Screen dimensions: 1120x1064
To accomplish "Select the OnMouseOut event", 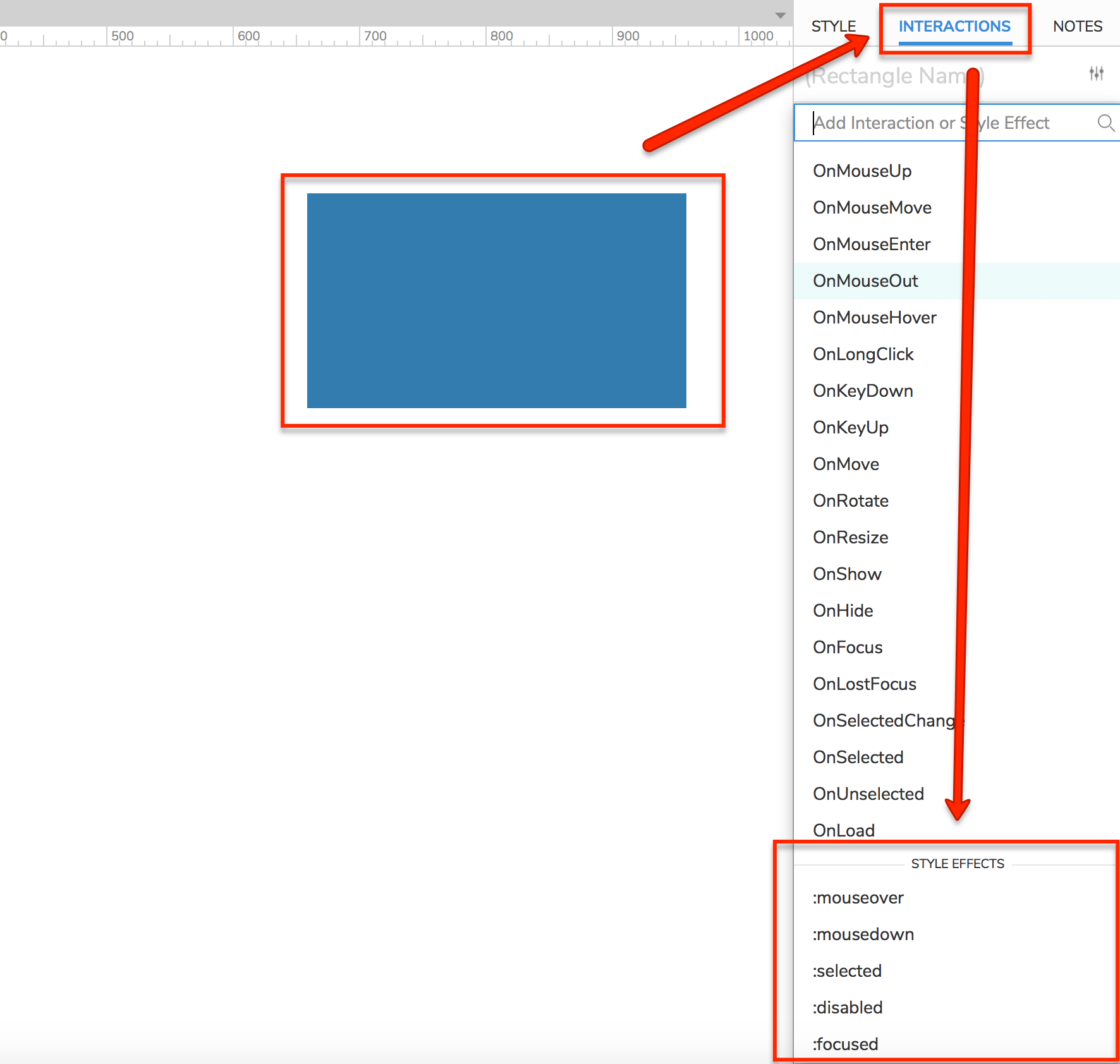I will pyautogui.click(x=865, y=281).
